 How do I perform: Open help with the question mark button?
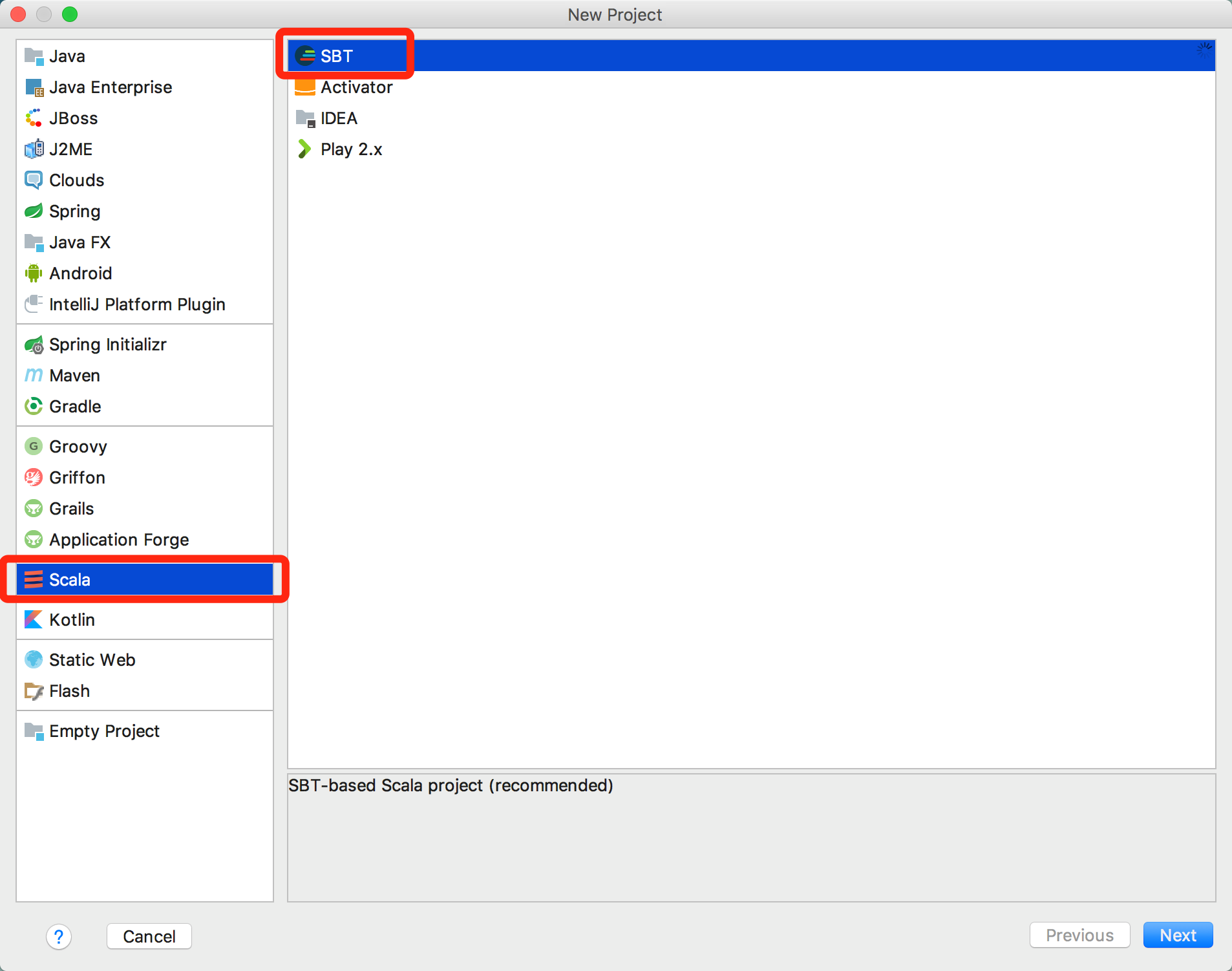[x=59, y=937]
